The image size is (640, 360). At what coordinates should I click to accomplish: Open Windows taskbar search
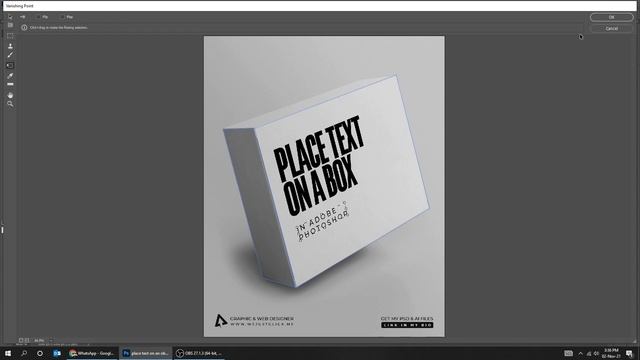pyautogui.click(x=24, y=353)
